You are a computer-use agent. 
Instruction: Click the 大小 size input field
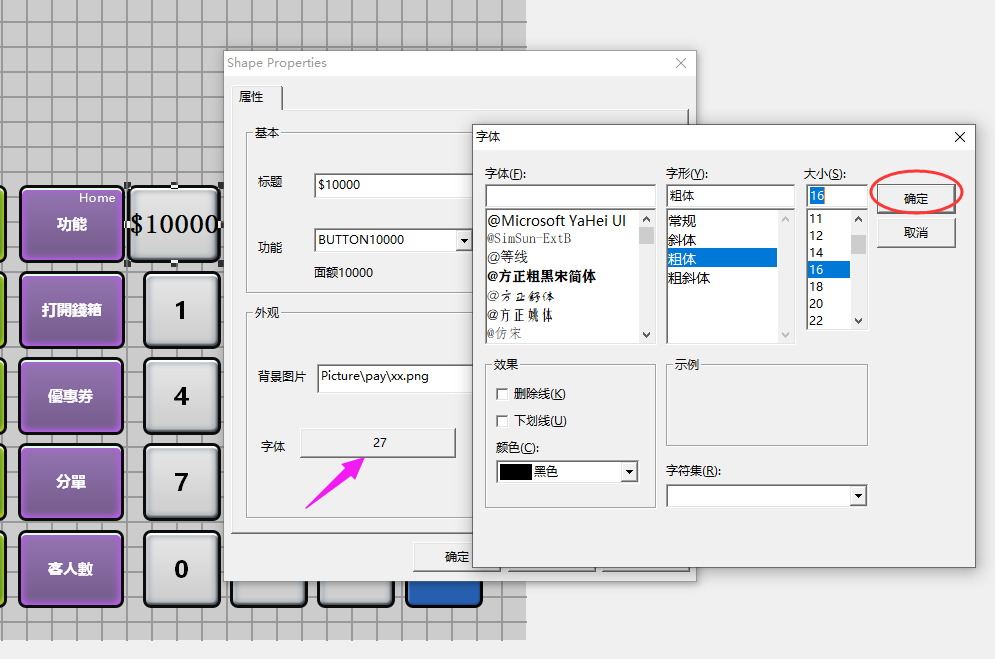coord(836,196)
